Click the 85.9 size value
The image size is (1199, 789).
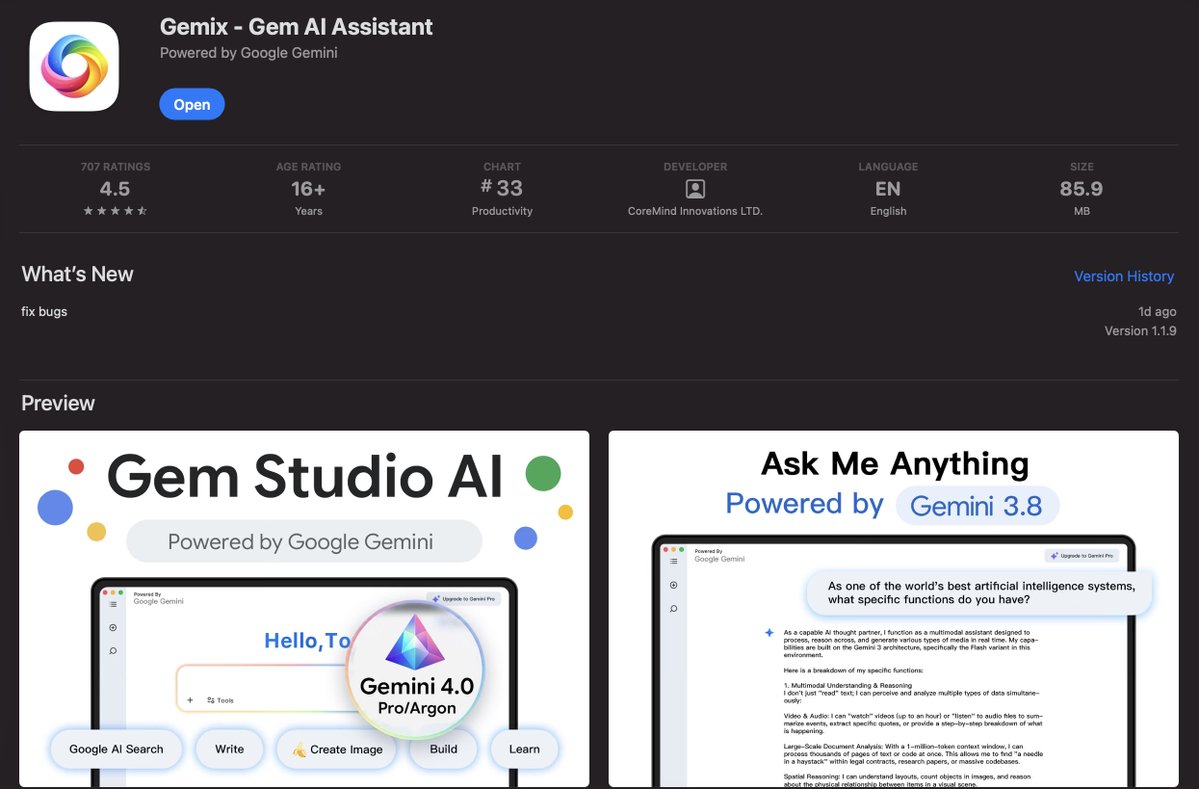pos(1081,189)
